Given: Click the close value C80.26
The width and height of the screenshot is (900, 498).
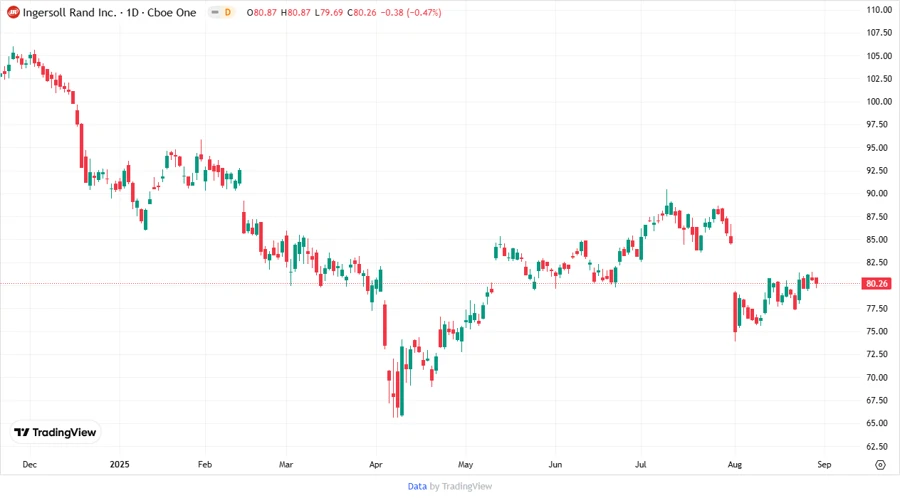Looking at the screenshot, I should click(362, 12).
